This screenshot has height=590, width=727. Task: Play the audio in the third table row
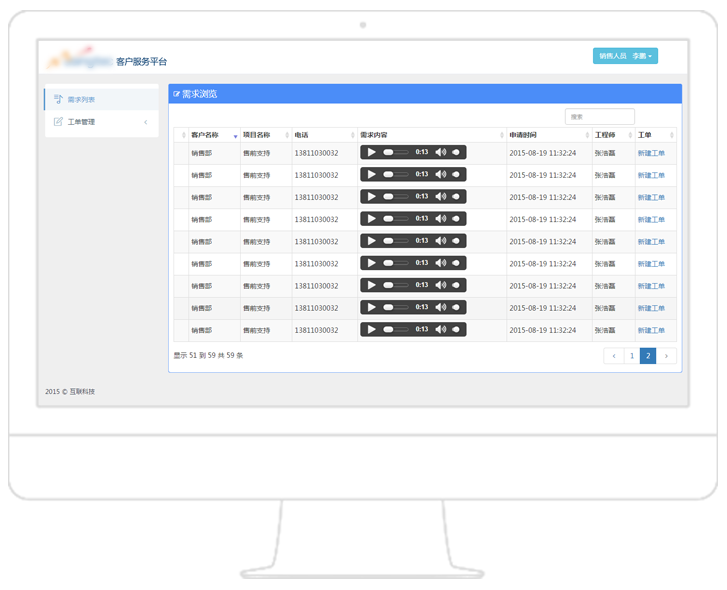[x=371, y=197]
